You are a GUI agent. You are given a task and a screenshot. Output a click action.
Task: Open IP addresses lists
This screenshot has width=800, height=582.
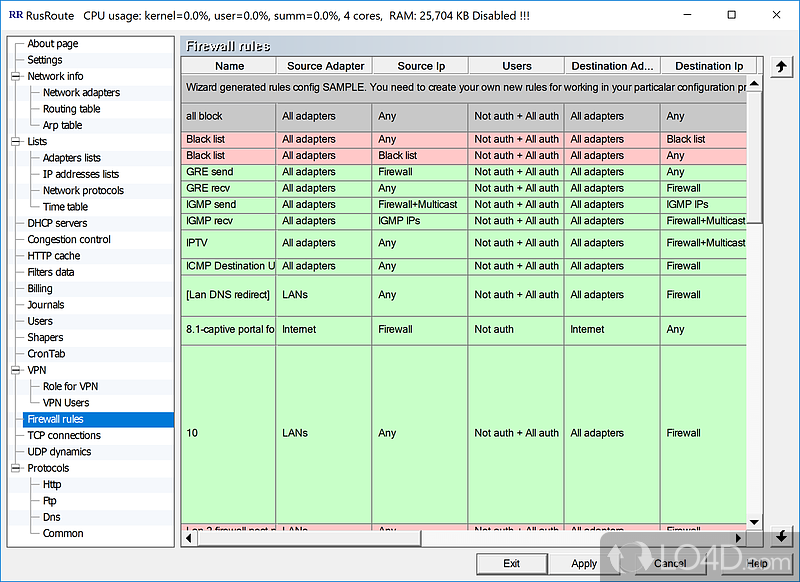pyautogui.click(x=80, y=174)
